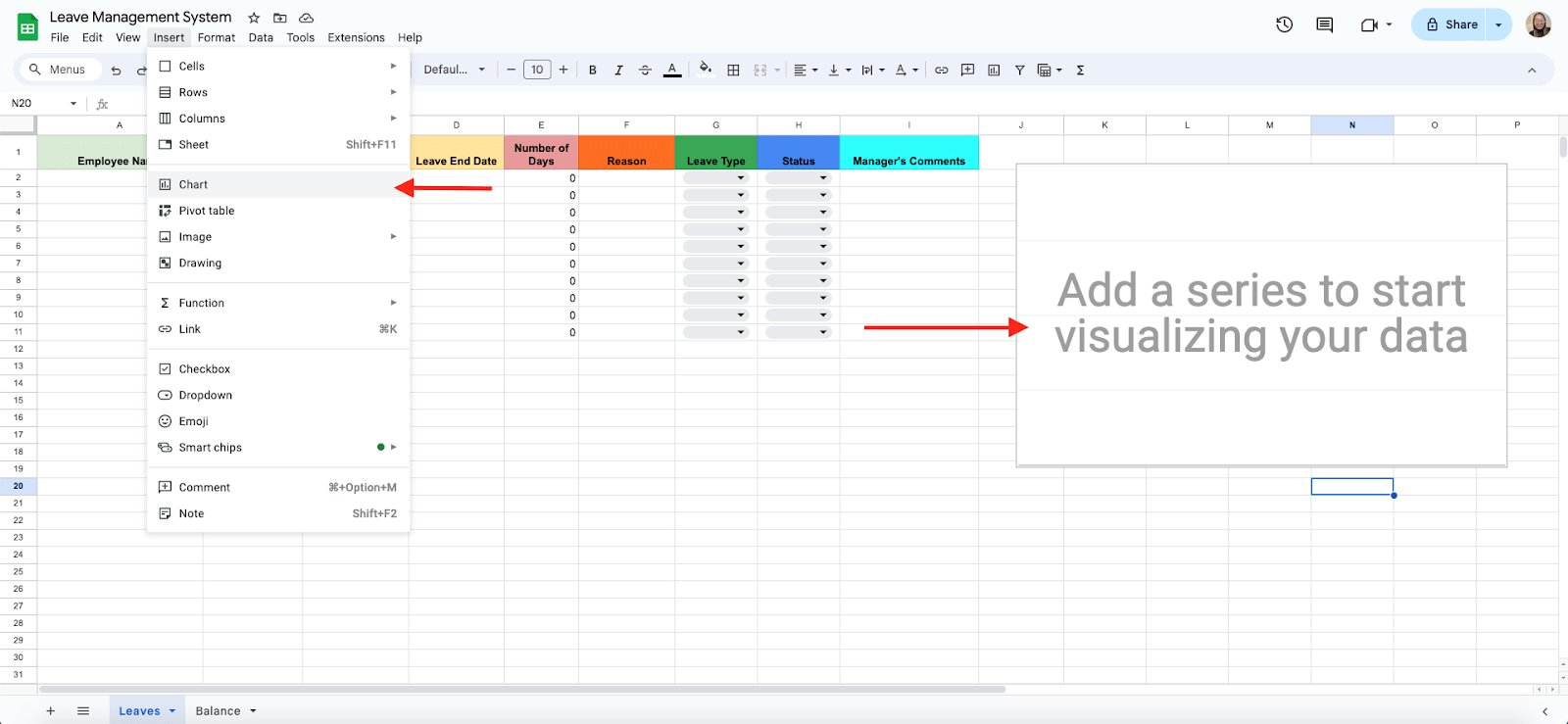Open version history clock icon
The height and width of the screenshot is (724, 1568).
[1285, 24]
